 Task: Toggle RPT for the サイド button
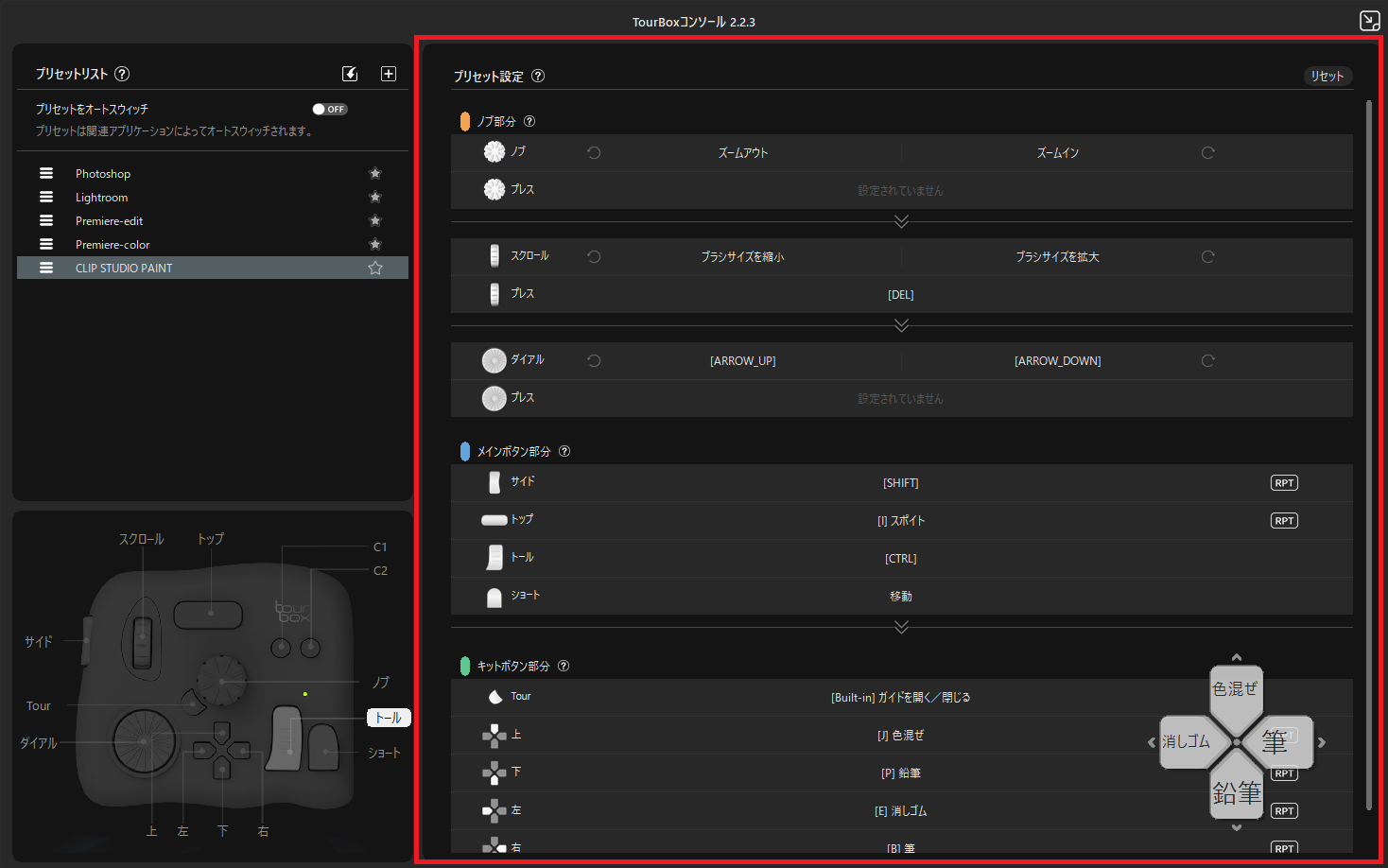click(1283, 483)
